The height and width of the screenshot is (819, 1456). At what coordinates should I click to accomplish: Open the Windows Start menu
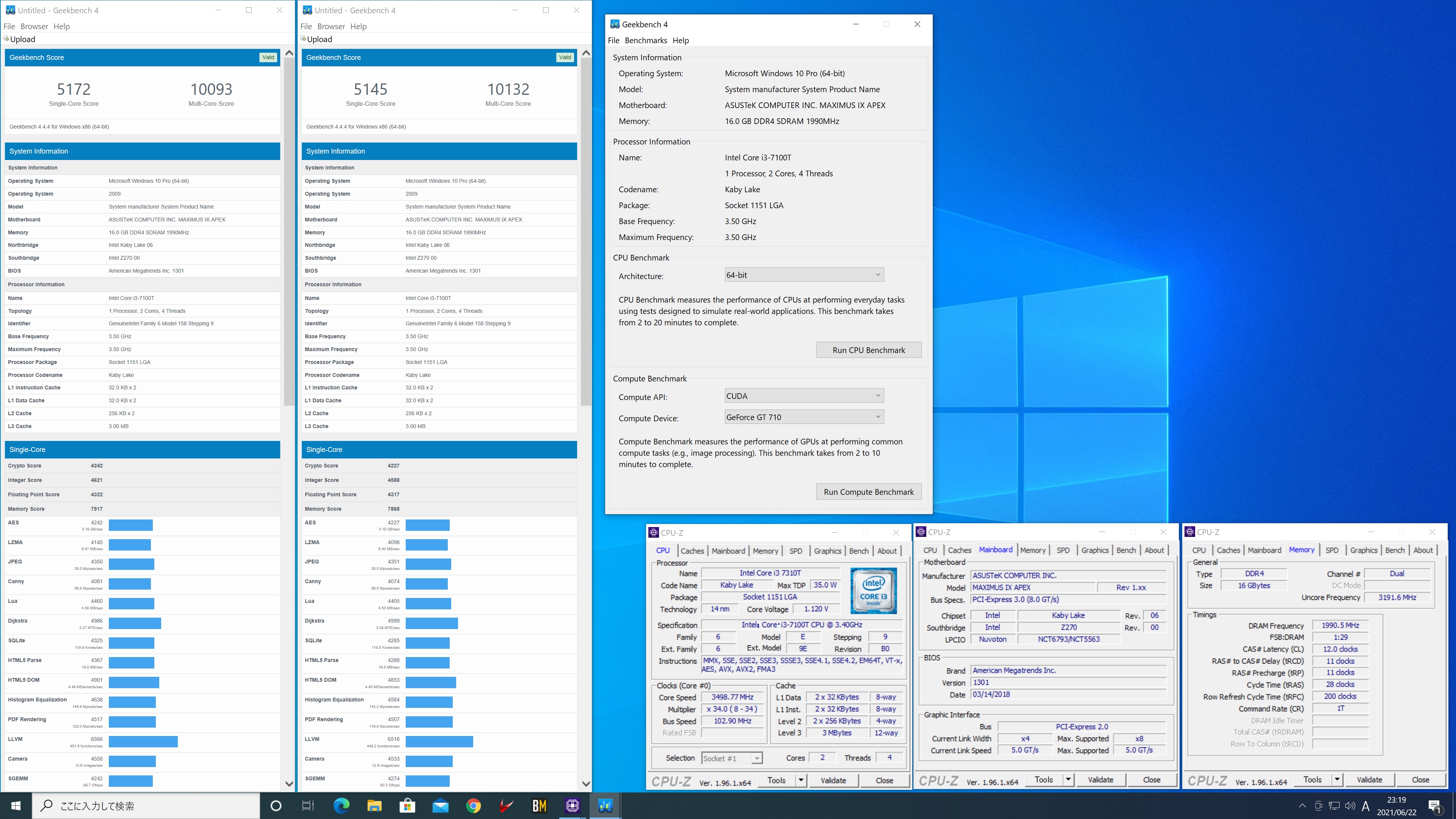tap(16, 805)
